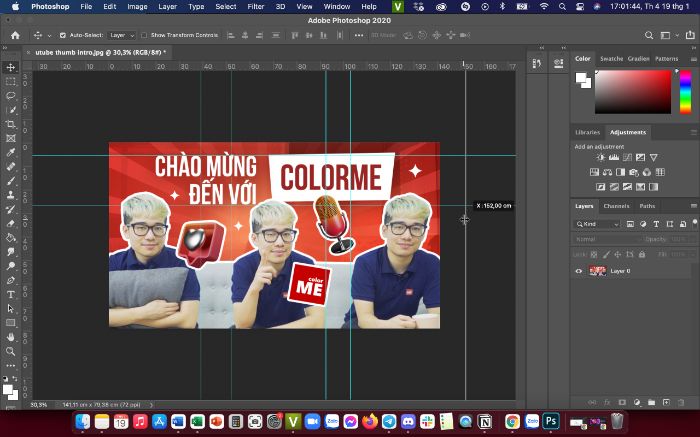Toggle adjustment layer filter icon

643,224
